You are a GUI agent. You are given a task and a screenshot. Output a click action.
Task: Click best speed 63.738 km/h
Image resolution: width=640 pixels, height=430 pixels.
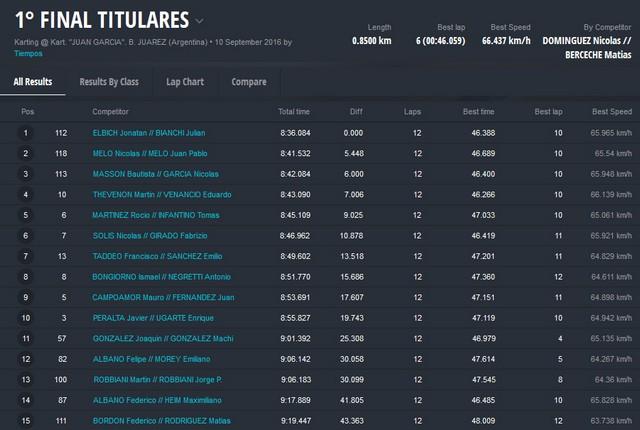pyautogui.click(x=611, y=421)
